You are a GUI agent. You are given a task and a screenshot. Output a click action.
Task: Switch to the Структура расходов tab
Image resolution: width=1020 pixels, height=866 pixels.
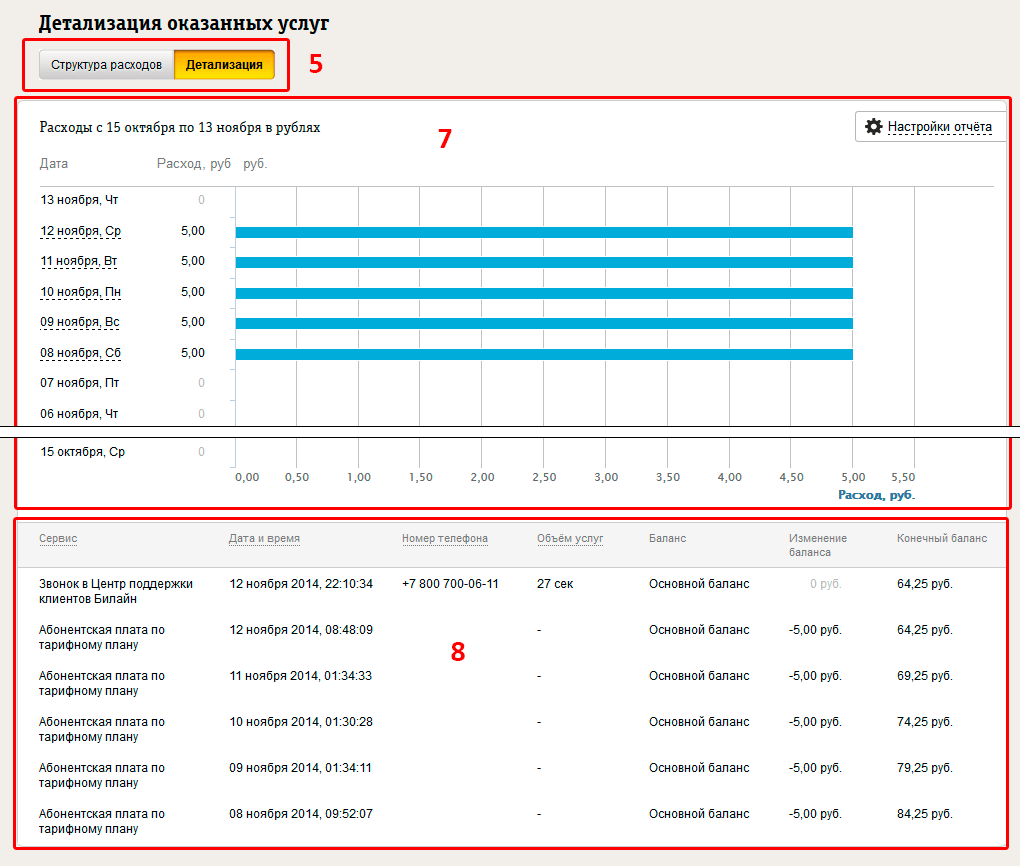tap(106, 65)
